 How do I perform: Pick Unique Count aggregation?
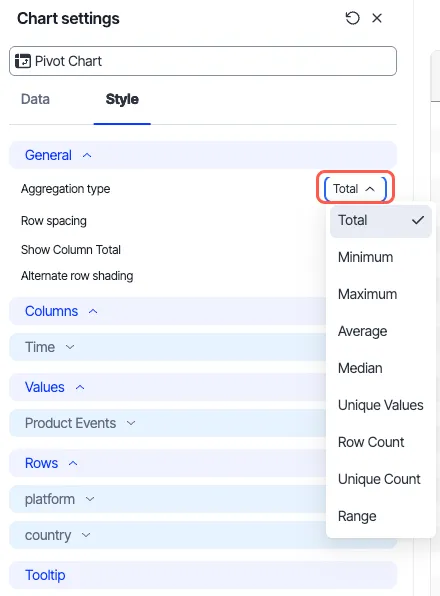pos(380,479)
